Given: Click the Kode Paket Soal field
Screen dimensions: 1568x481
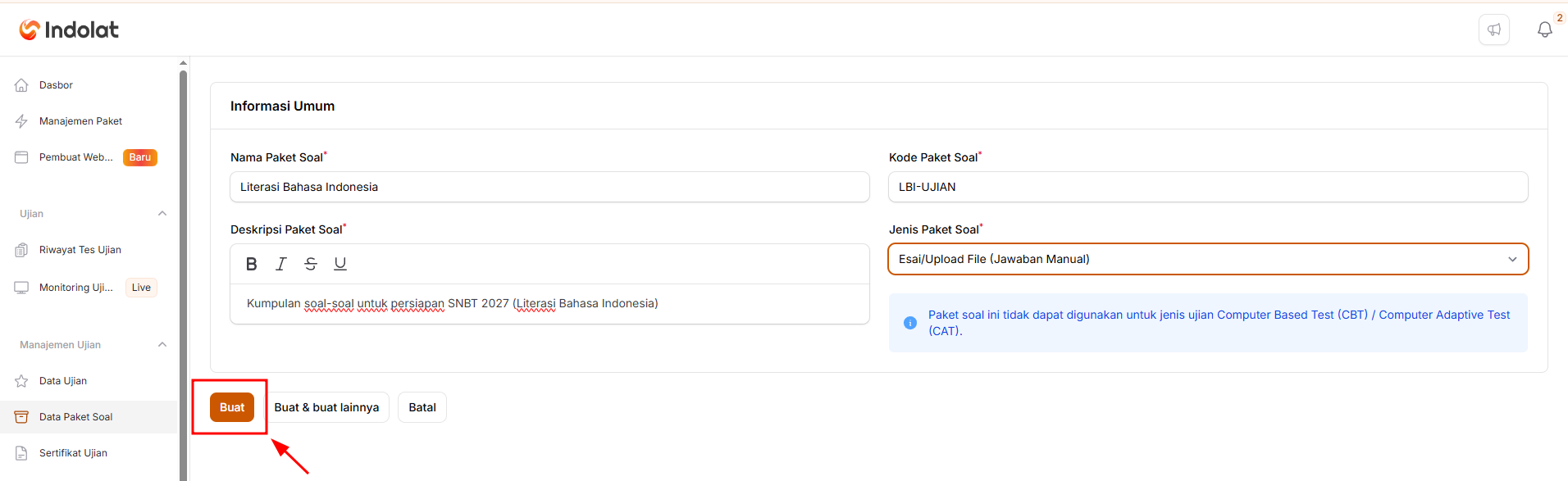Looking at the screenshot, I should click(1208, 187).
